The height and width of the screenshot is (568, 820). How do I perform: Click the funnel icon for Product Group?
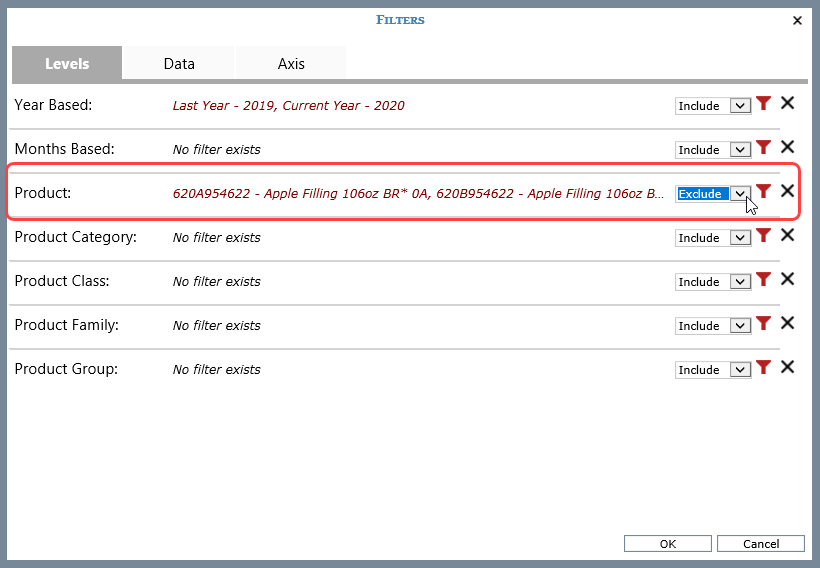(x=764, y=368)
